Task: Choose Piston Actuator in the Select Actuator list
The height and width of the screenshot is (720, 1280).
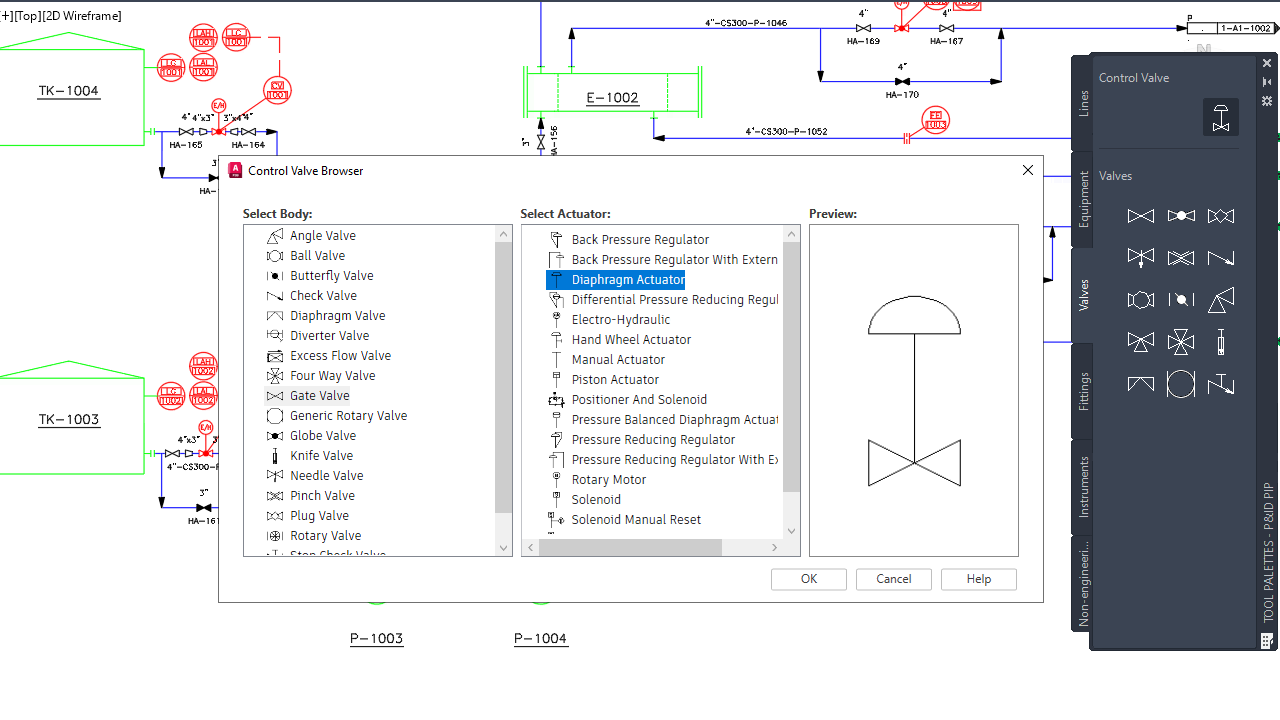Action: click(x=615, y=379)
